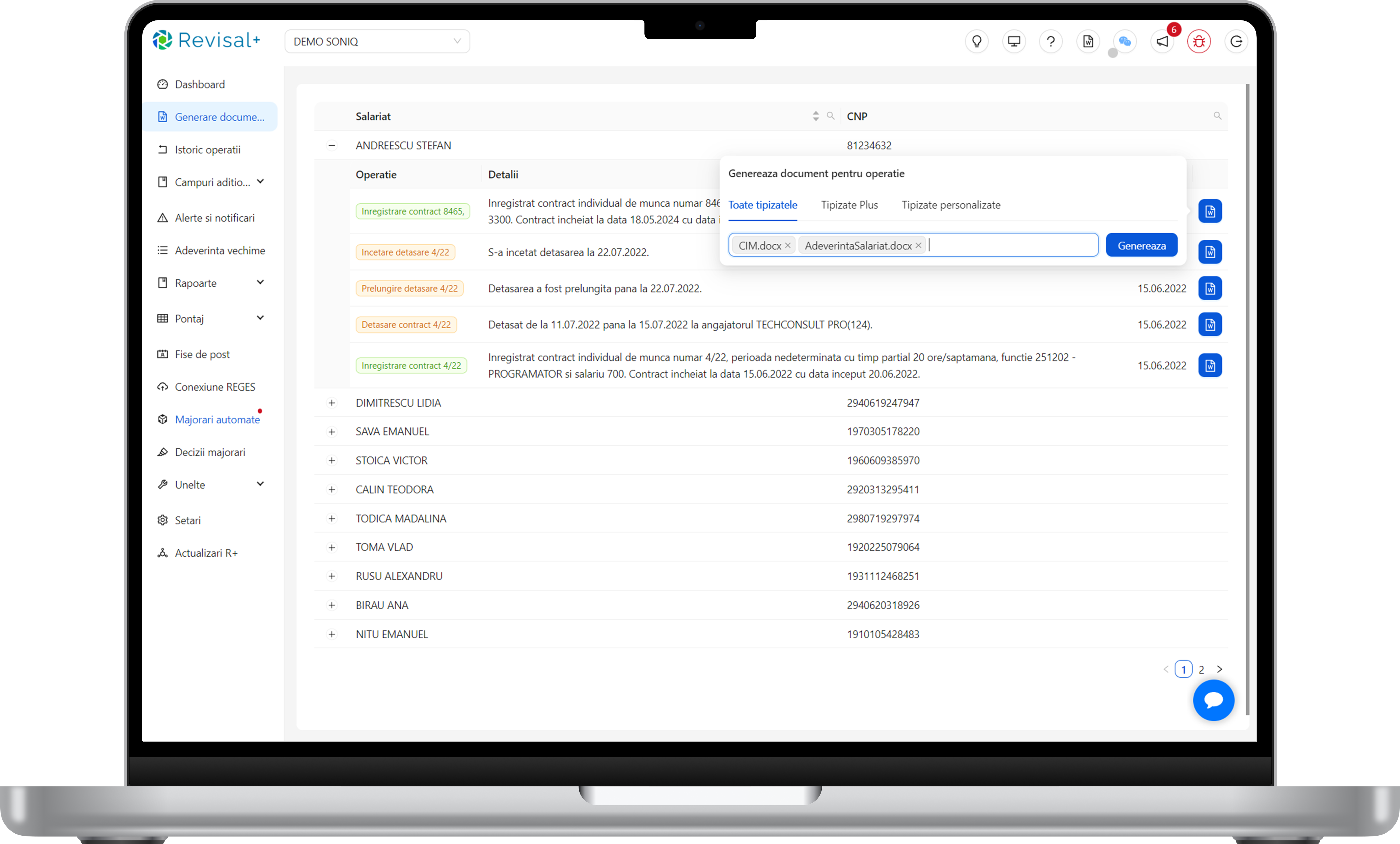Viewport: 1400px width, 844px height.
Task: Open Istoric operatii in the sidebar
Action: coord(210,149)
